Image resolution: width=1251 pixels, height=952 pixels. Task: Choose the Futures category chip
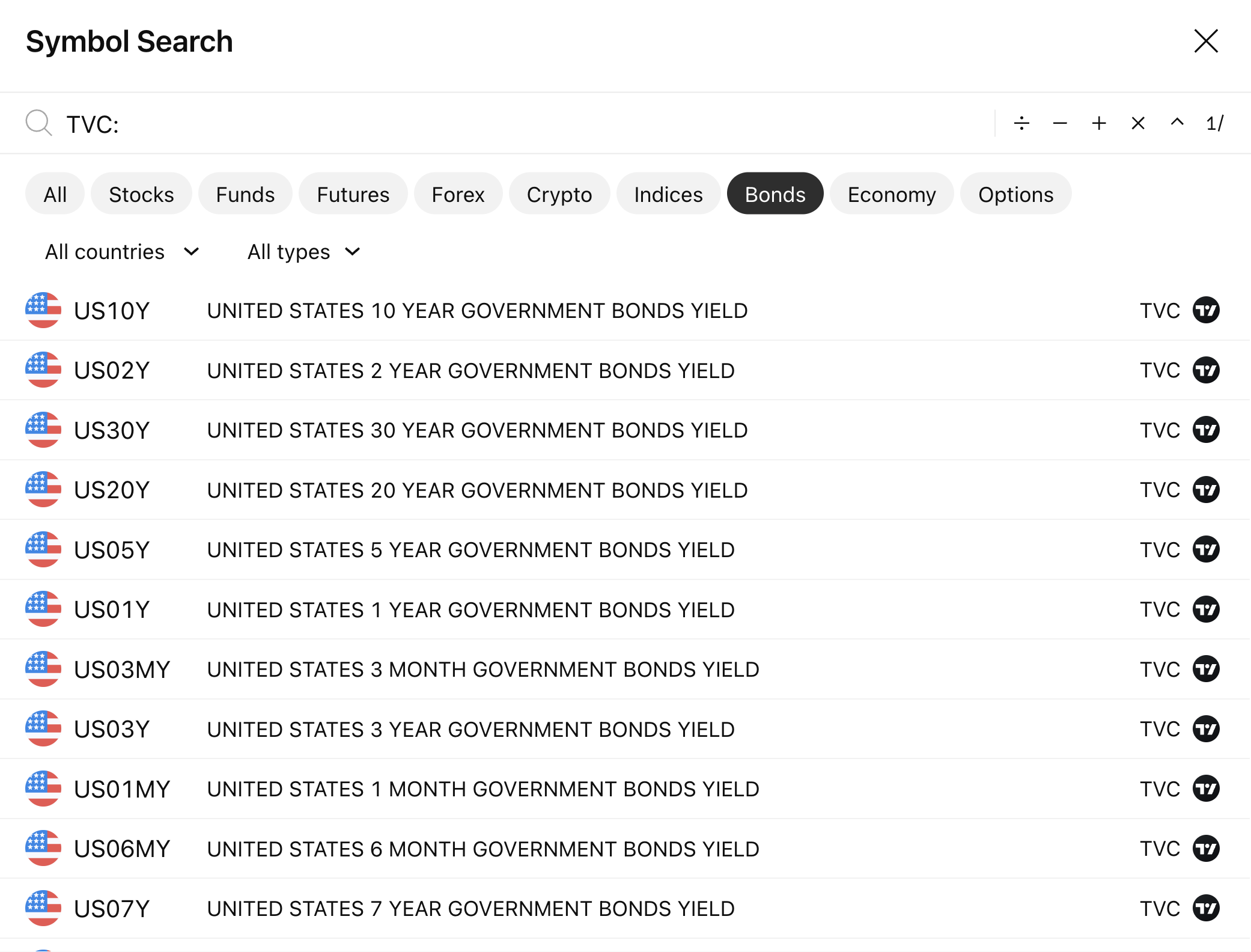click(353, 194)
